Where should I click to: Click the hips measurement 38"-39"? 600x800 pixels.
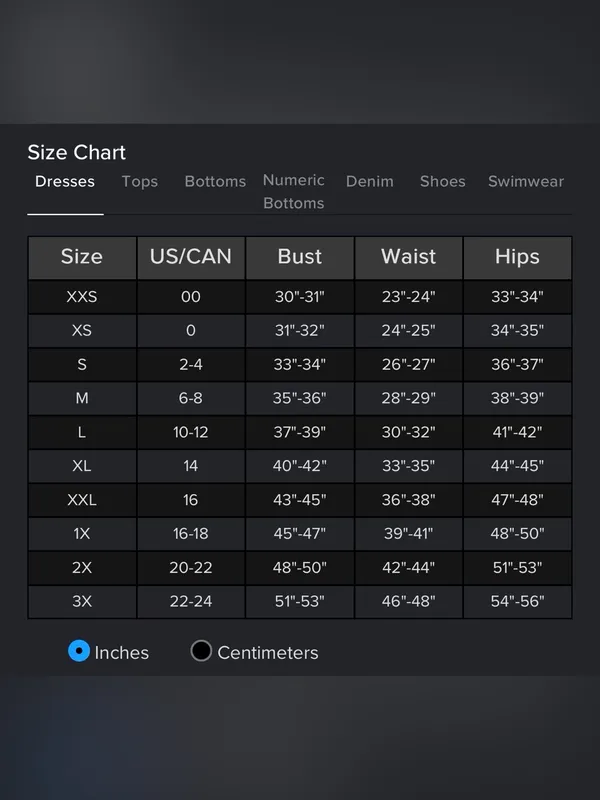click(517, 398)
